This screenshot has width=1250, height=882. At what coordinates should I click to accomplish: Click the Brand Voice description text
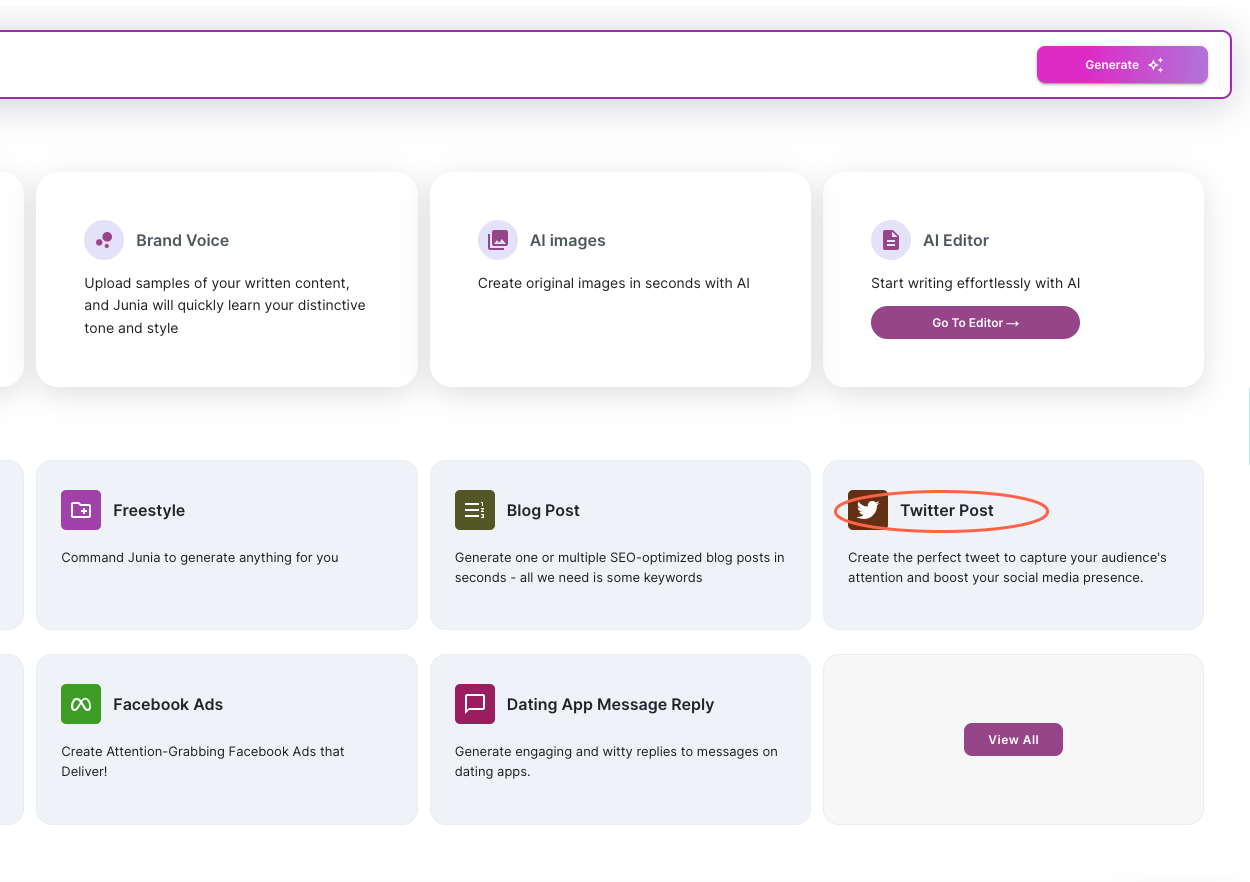(225, 305)
